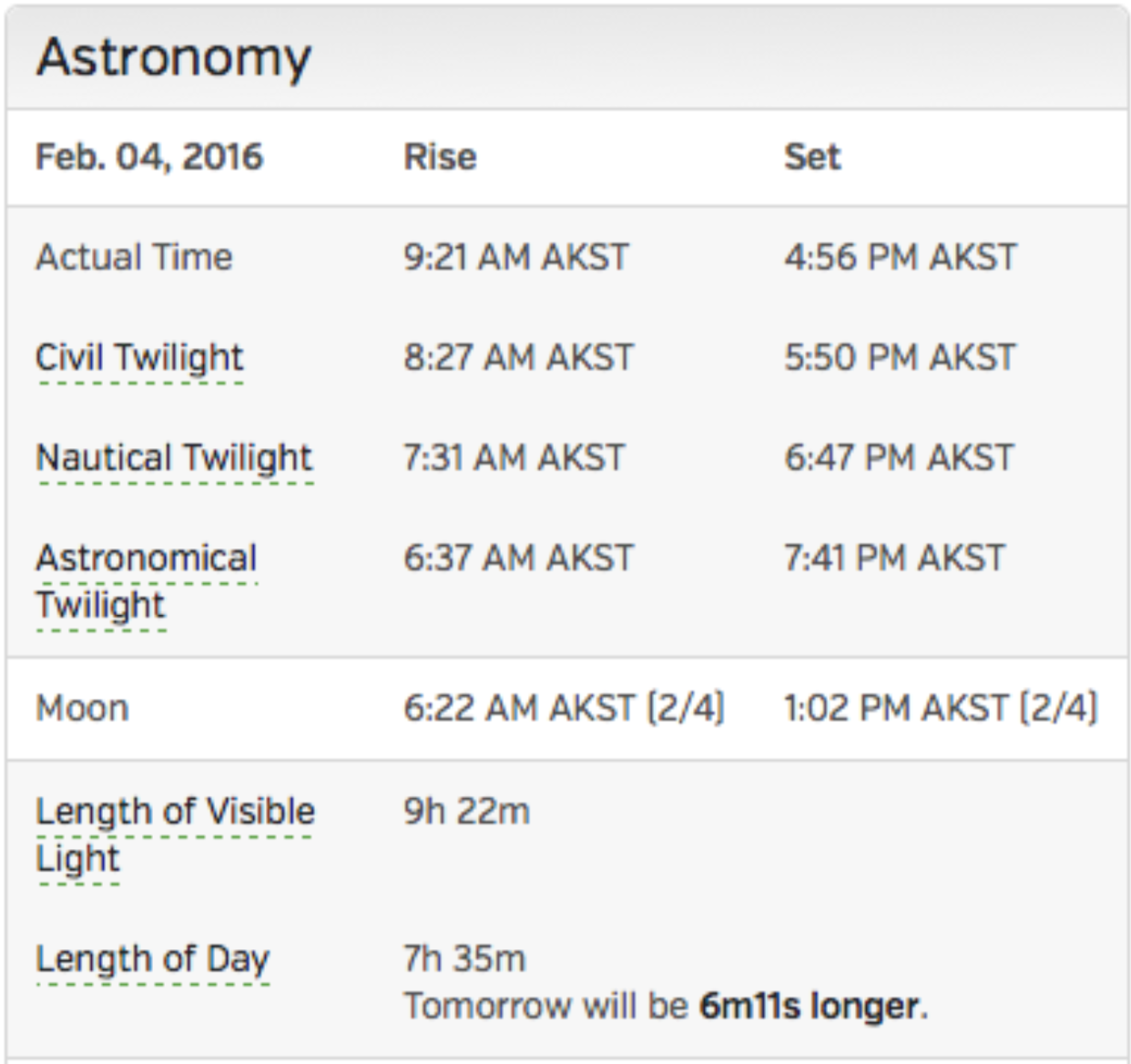Select the Astronomy panel heading
This screenshot has height=1064, width=1131.
174,57
